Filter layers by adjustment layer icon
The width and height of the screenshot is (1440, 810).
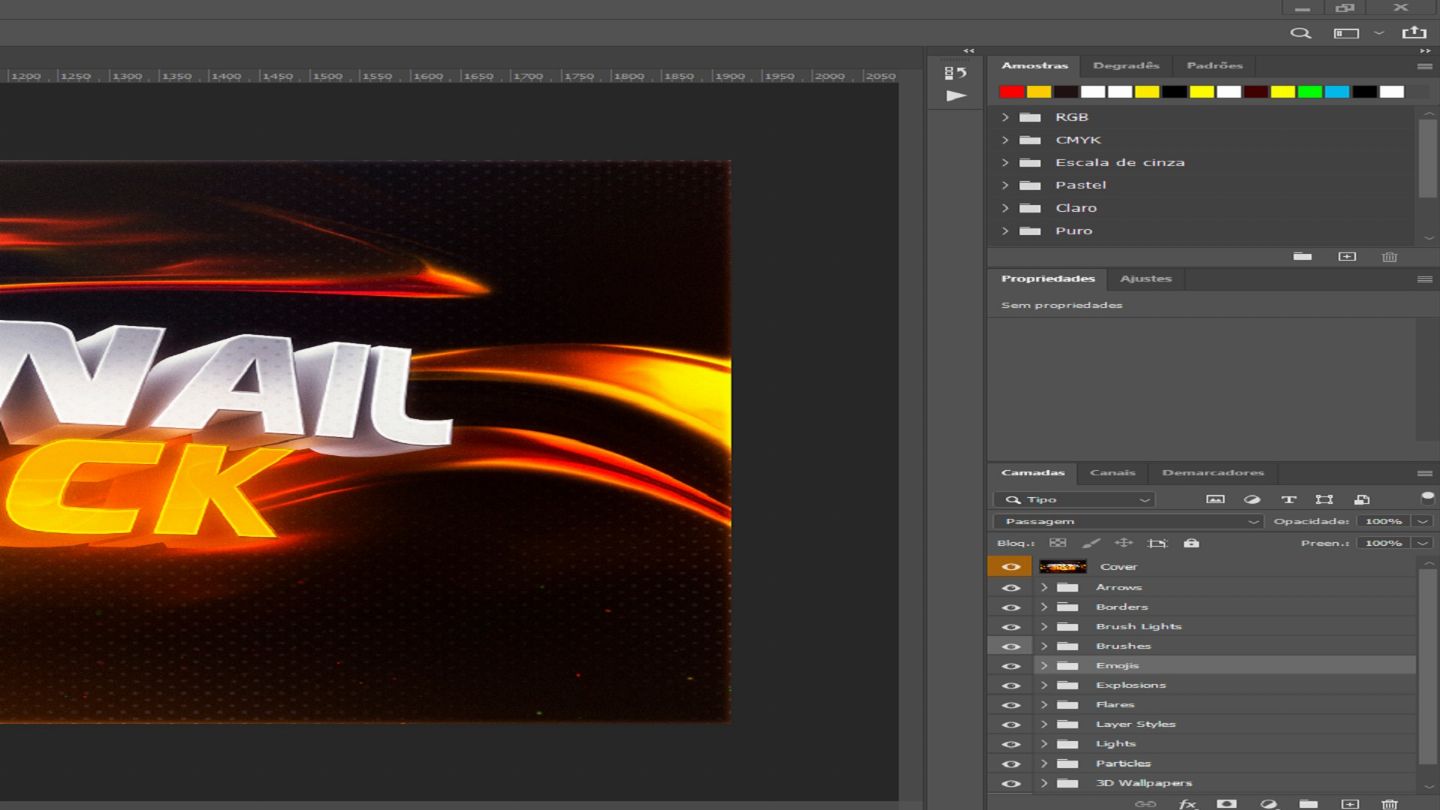point(1252,499)
